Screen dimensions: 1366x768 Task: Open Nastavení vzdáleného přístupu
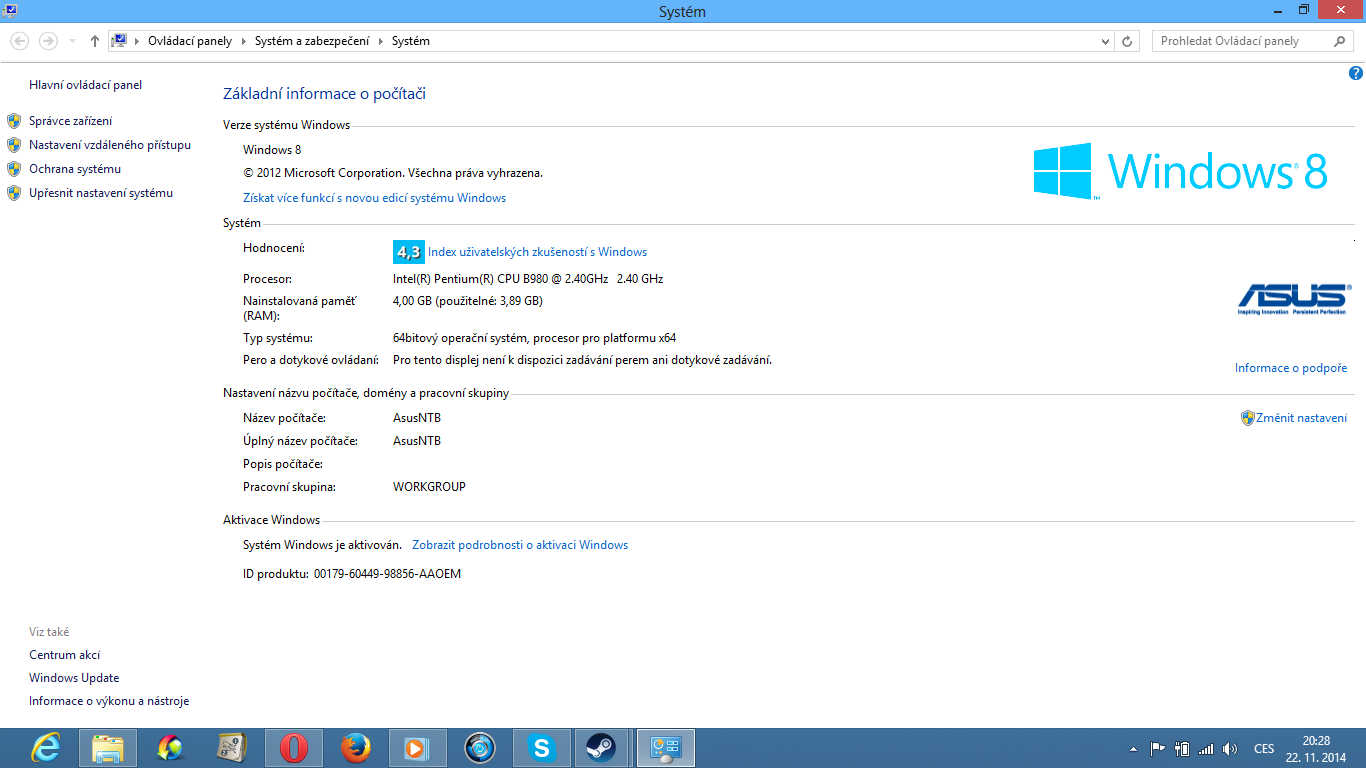click(x=110, y=145)
